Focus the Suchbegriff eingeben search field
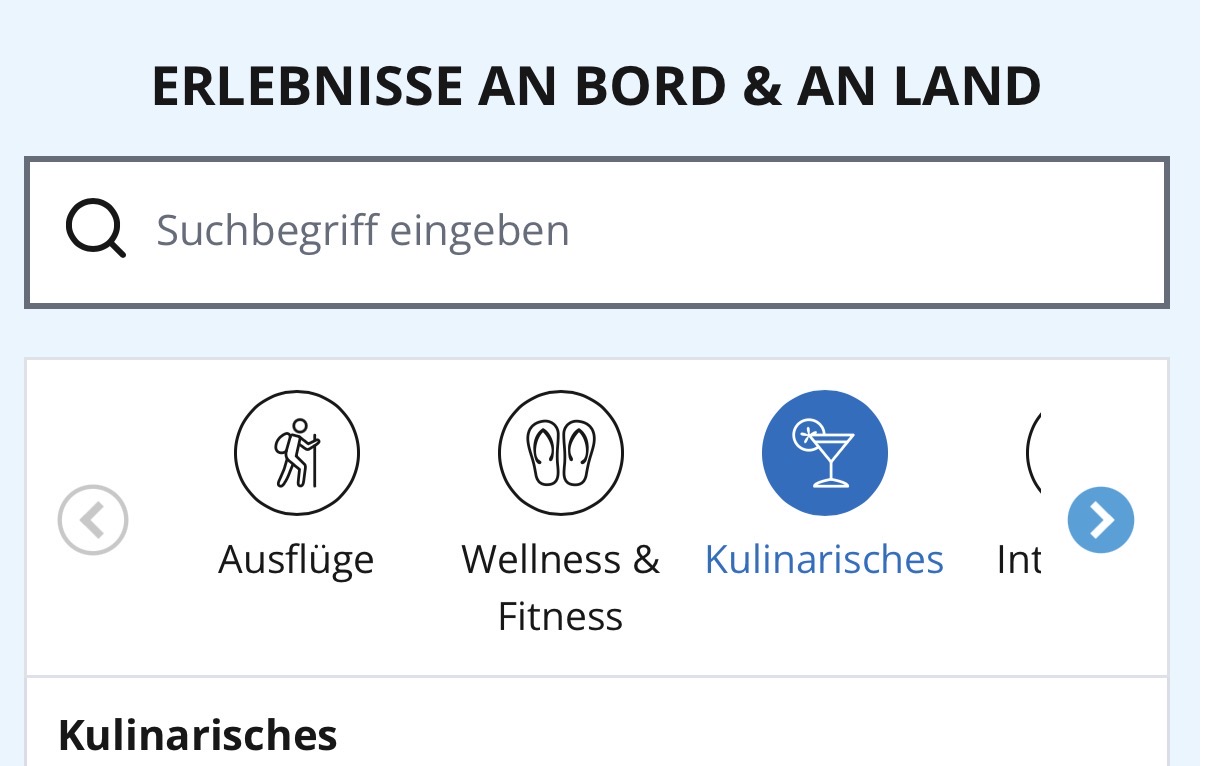Screen dimensions: 1206x766 597,232
